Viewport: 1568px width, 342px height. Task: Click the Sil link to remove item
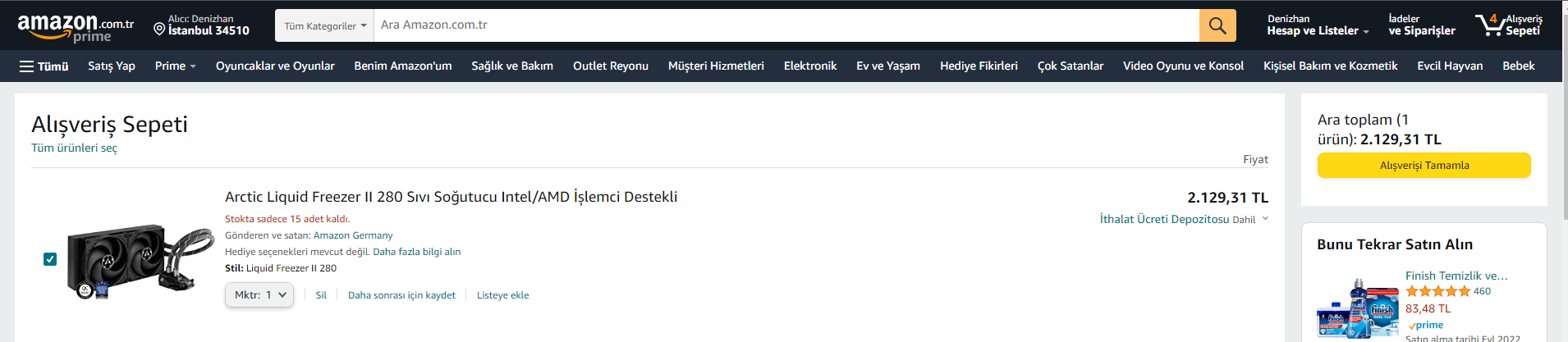pos(321,295)
